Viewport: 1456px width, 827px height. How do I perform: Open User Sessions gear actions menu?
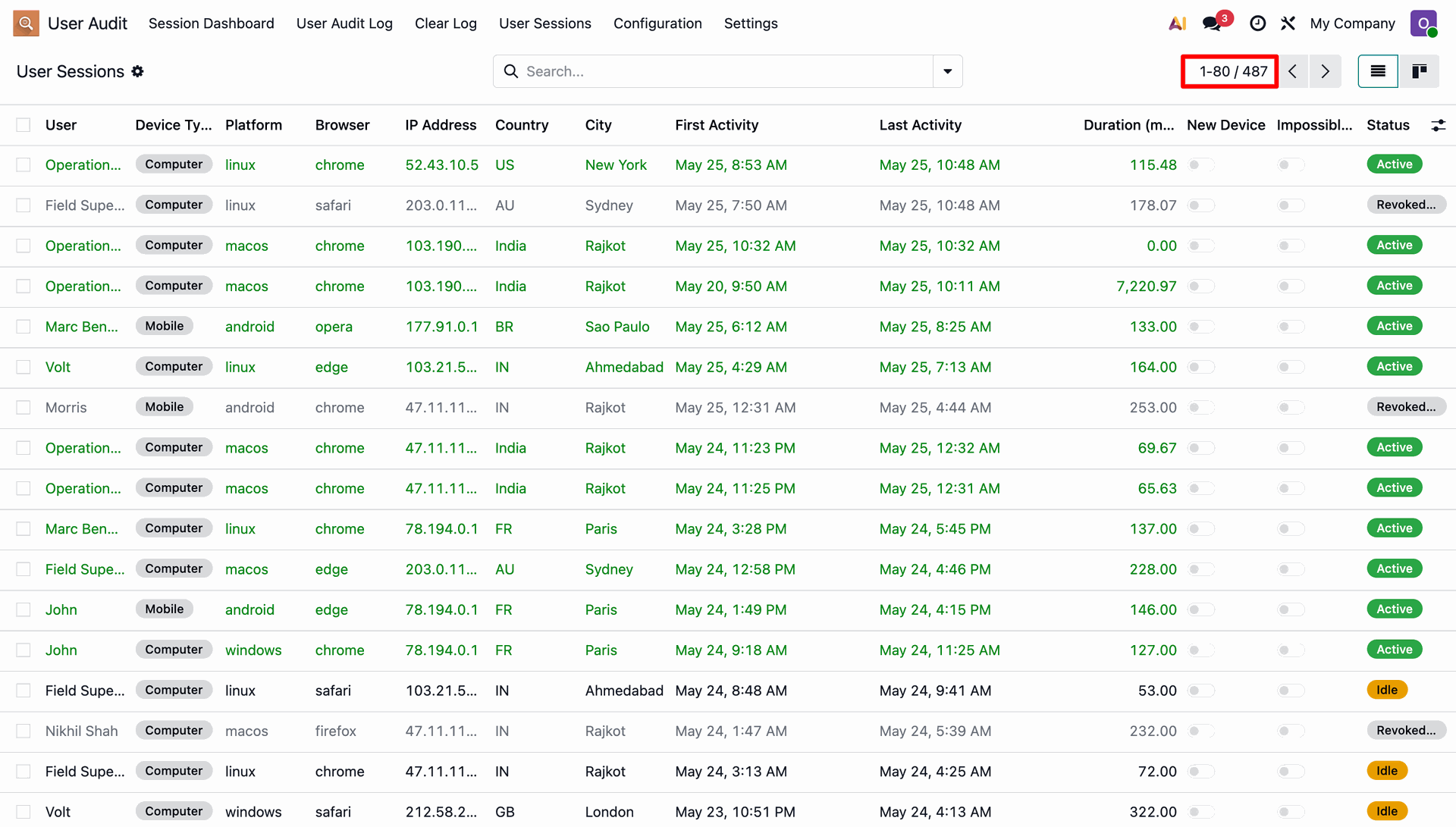(x=137, y=71)
